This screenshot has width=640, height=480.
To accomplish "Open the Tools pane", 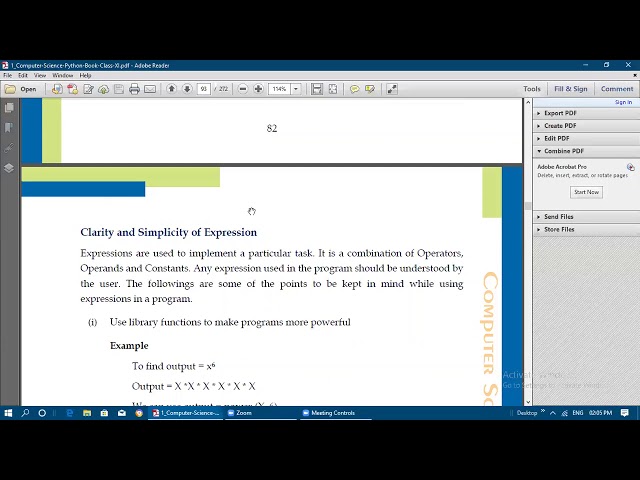I will coord(532,89).
